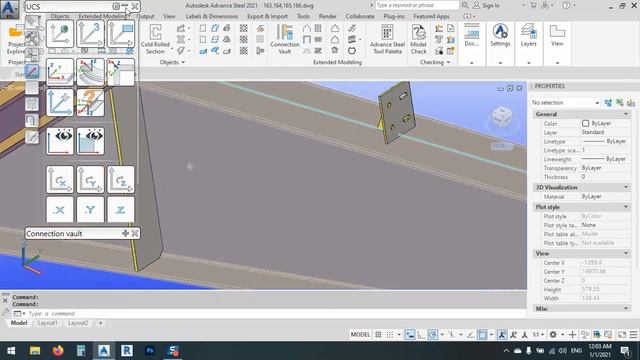The height and width of the screenshot is (360, 640).
Task: Expand the Connection vault palette plus button
Action: 125,233
